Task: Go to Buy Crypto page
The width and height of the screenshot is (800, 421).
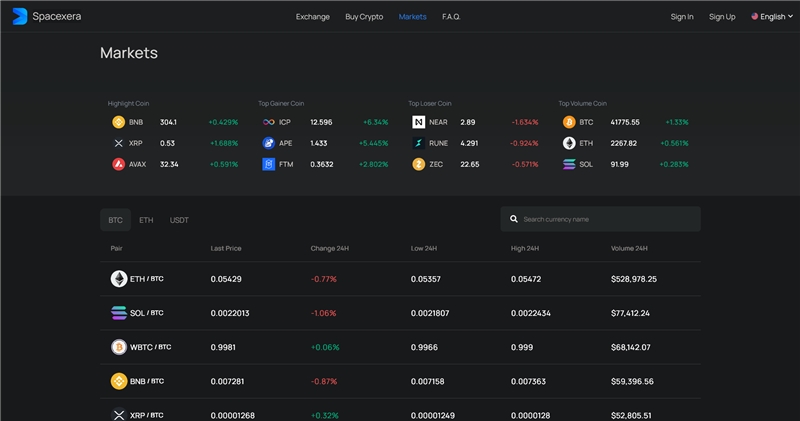Action: (364, 17)
